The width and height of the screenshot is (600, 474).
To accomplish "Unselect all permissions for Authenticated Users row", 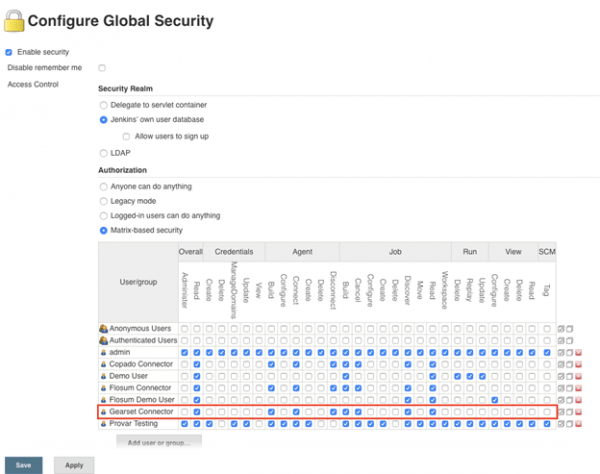I will click(569, 340).
